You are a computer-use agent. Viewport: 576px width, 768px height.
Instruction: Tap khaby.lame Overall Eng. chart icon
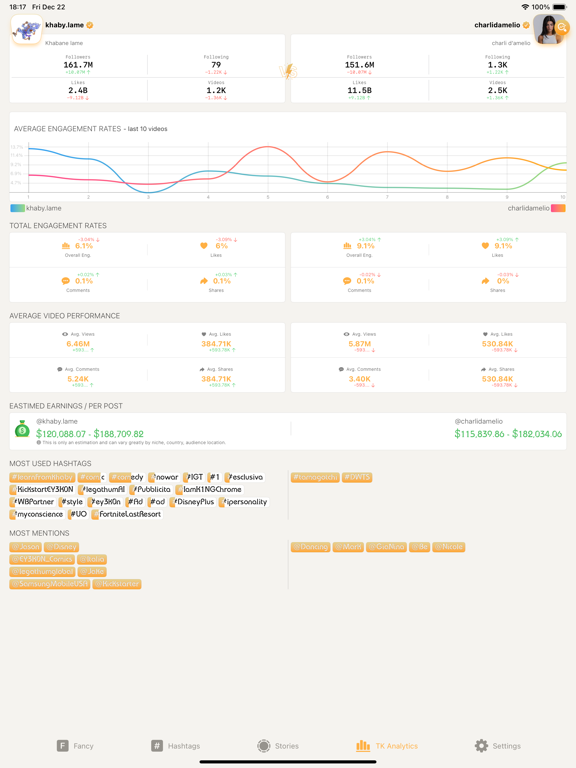[x=66, y=246]
